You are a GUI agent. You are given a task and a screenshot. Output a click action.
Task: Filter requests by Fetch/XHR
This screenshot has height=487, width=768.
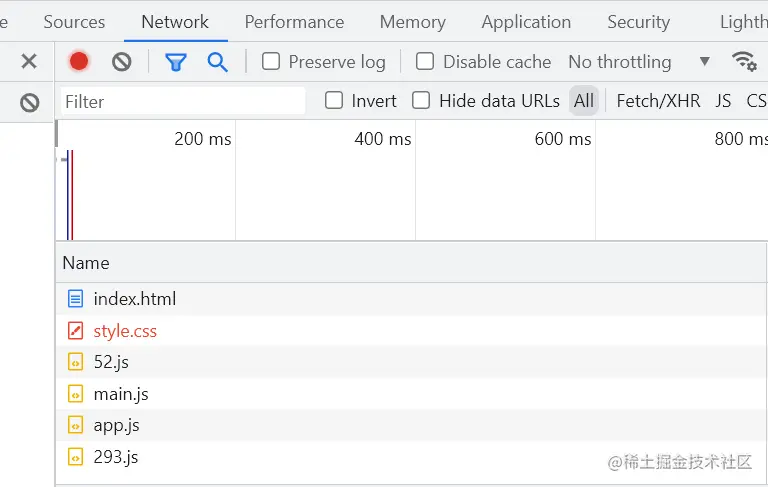pos(658,101)
